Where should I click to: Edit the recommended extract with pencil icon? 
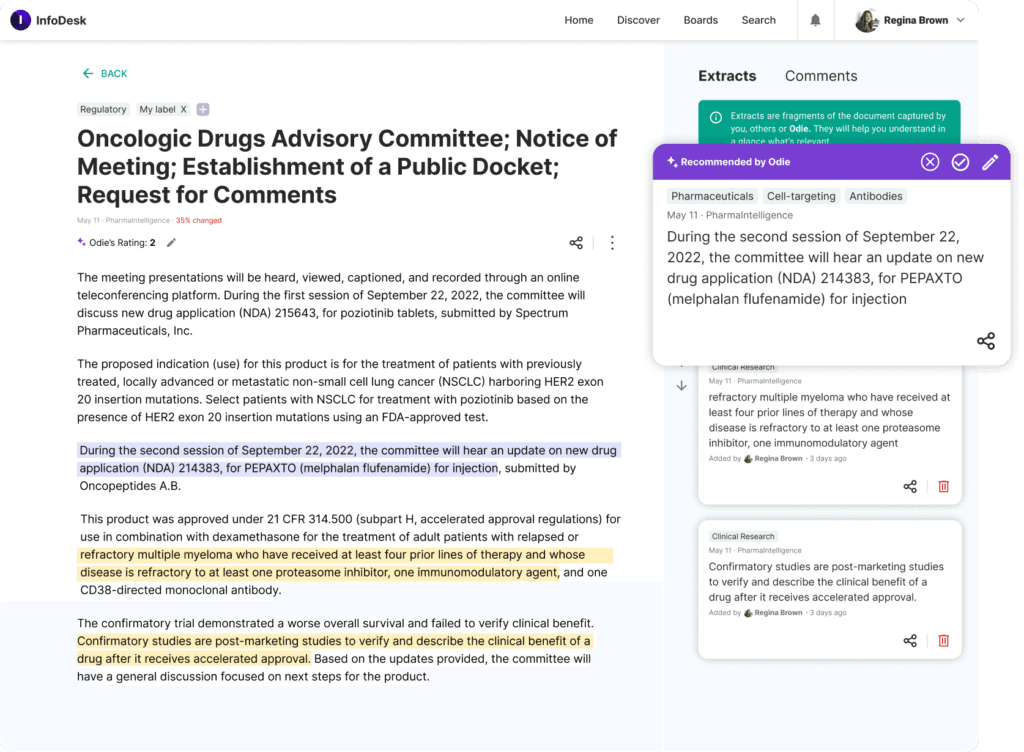(990, 162)
